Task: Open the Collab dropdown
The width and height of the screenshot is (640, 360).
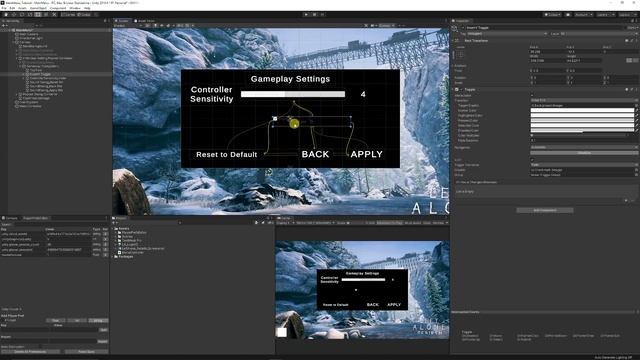Action: pos(552,14)
